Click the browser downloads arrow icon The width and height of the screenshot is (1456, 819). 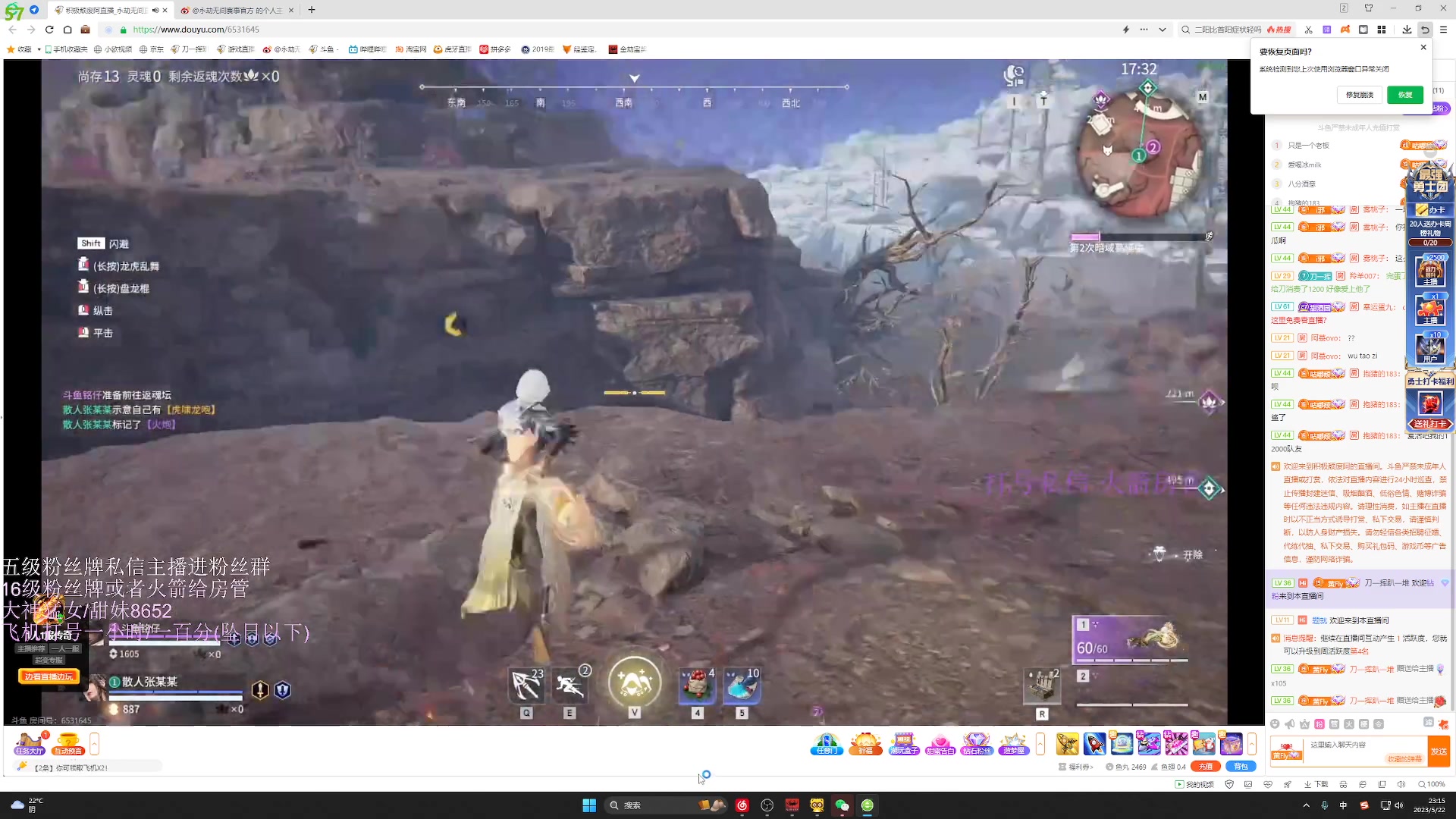pyautogui.click(x=1407, y=30)
